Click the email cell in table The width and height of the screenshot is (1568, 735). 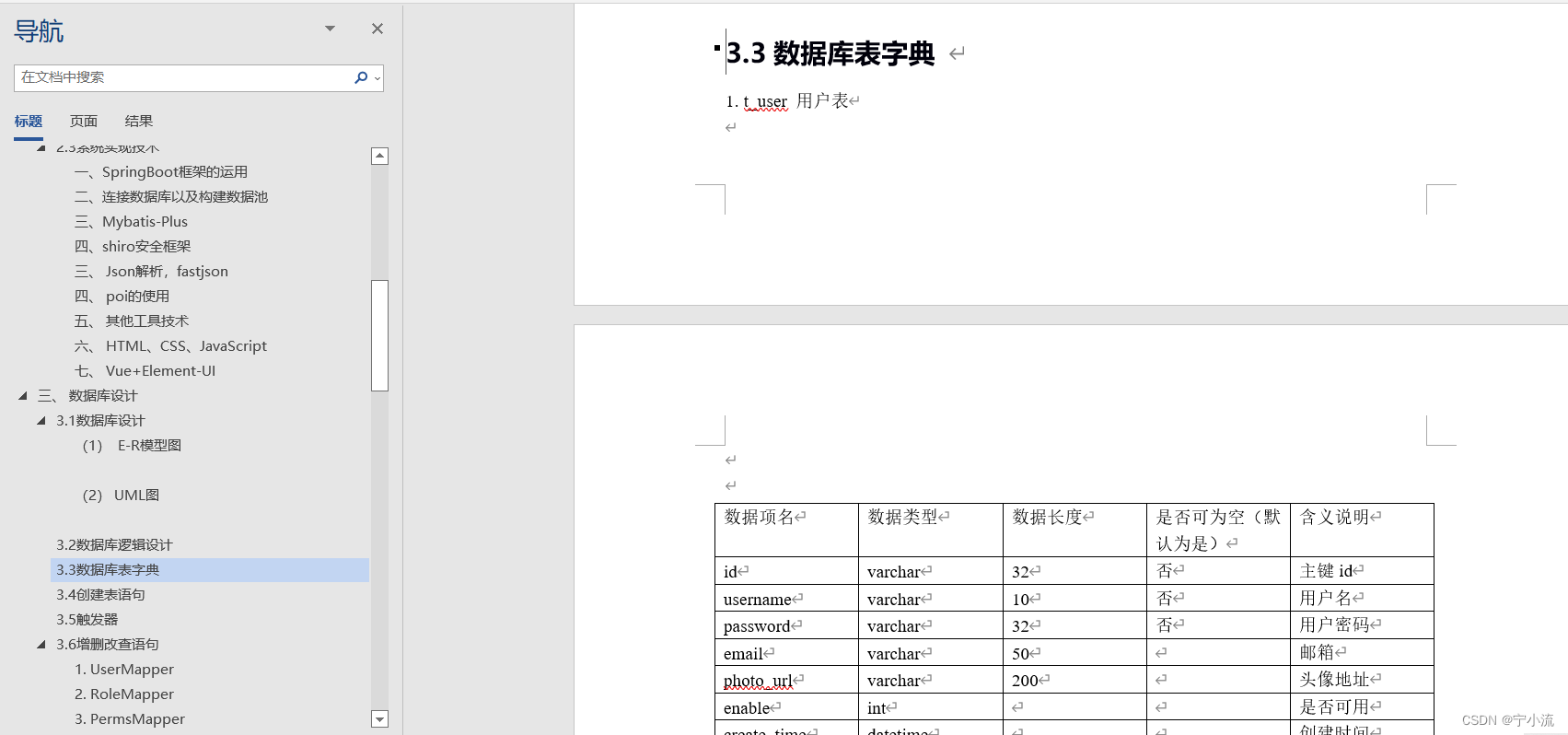pyautogui.click(x=786, y=653)
